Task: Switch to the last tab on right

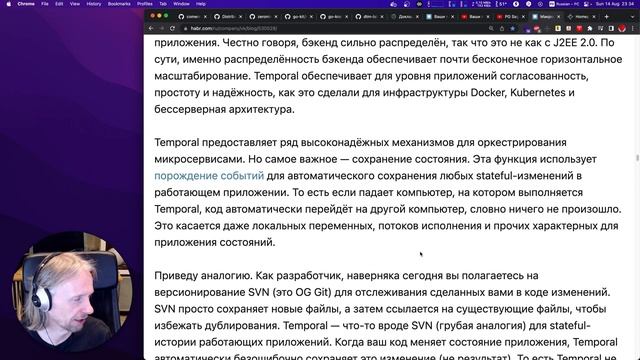Action: pyautogui.click(x=582, y=16)
